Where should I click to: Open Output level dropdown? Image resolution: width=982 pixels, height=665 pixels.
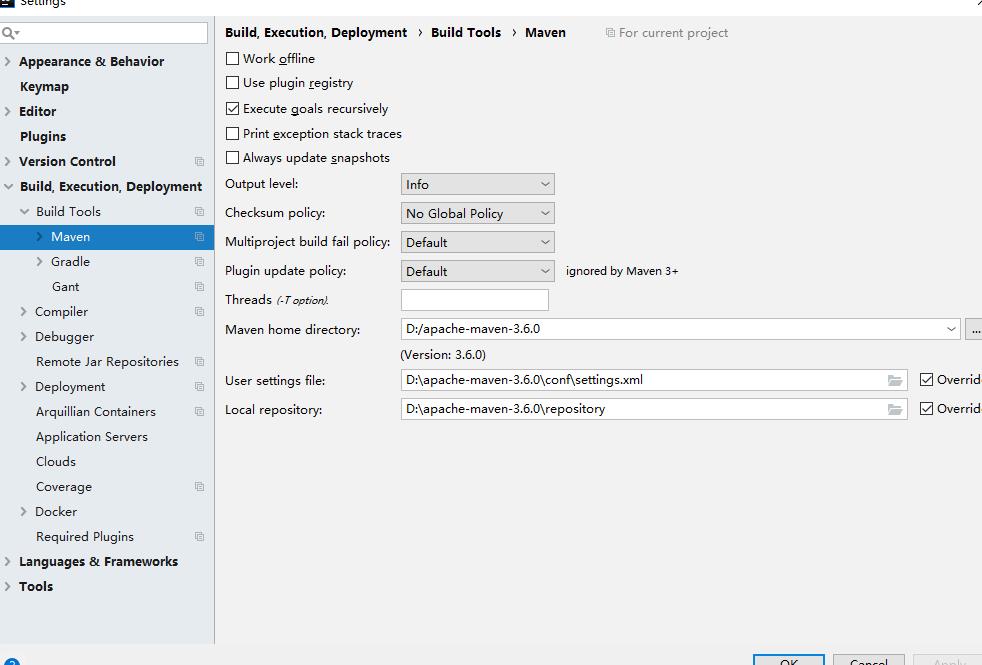pos(477,184)
